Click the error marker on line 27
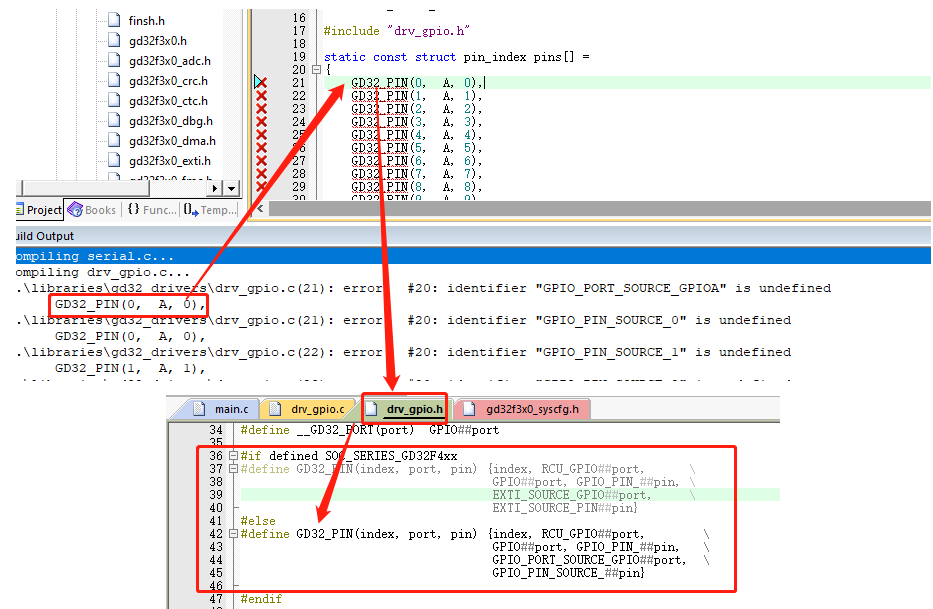 coord(261,161)
